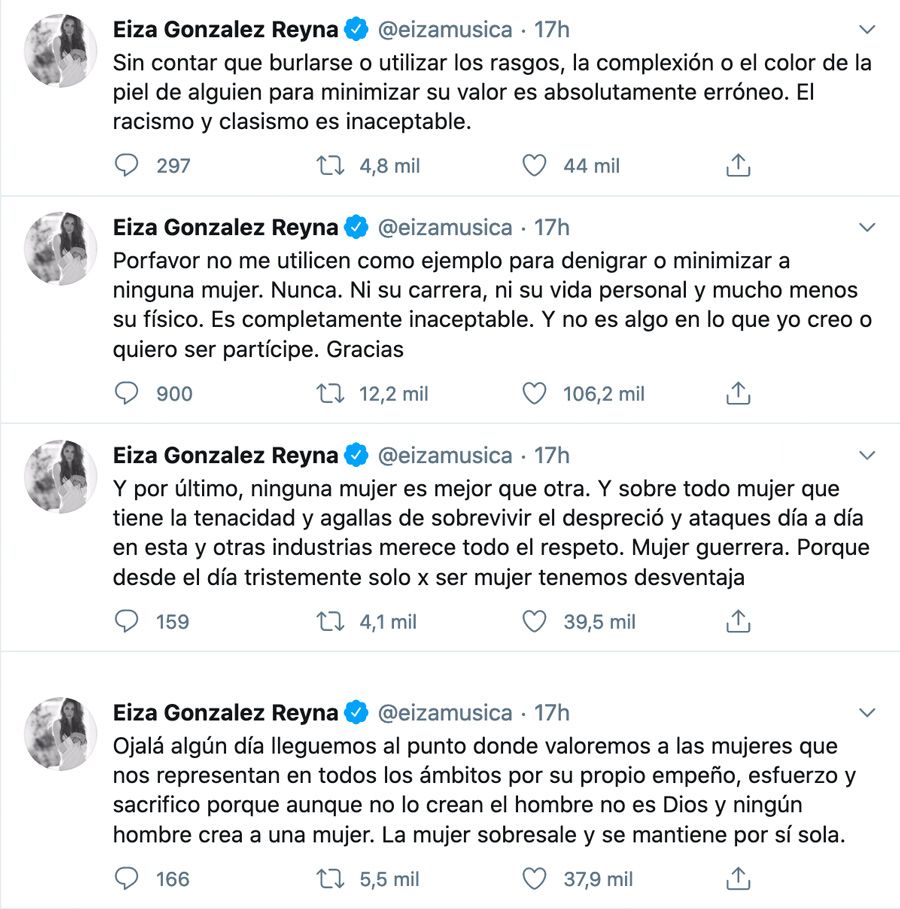
Task: Open the 17h timestamp on second tweet
Action: (552, 228)
